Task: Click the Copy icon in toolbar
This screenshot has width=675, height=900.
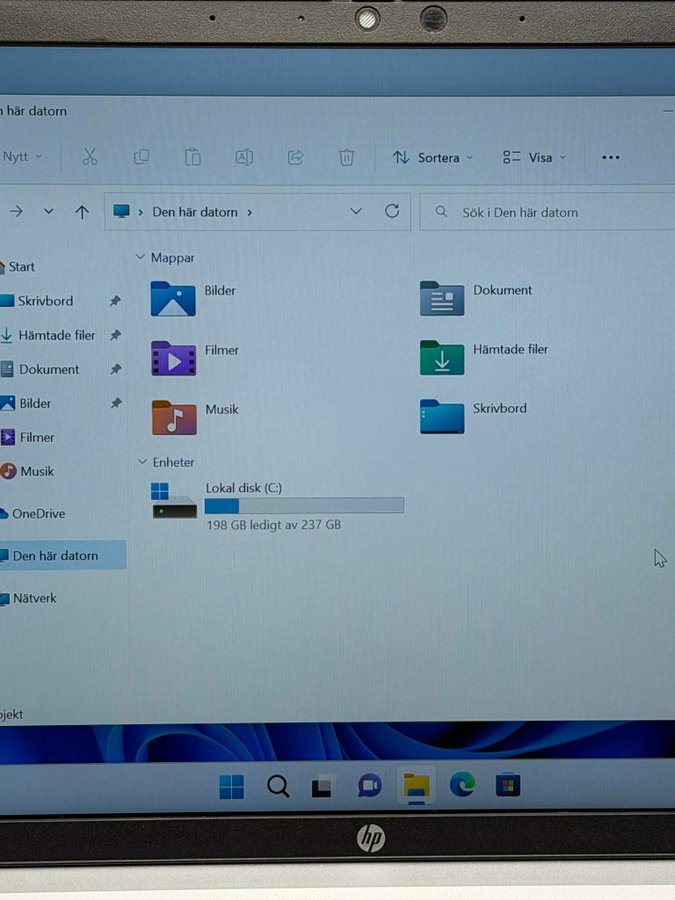Action: coord(142,157)
